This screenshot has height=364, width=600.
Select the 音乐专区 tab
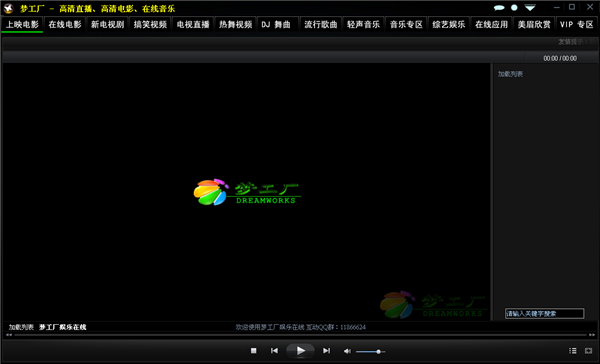click(406, 24)
